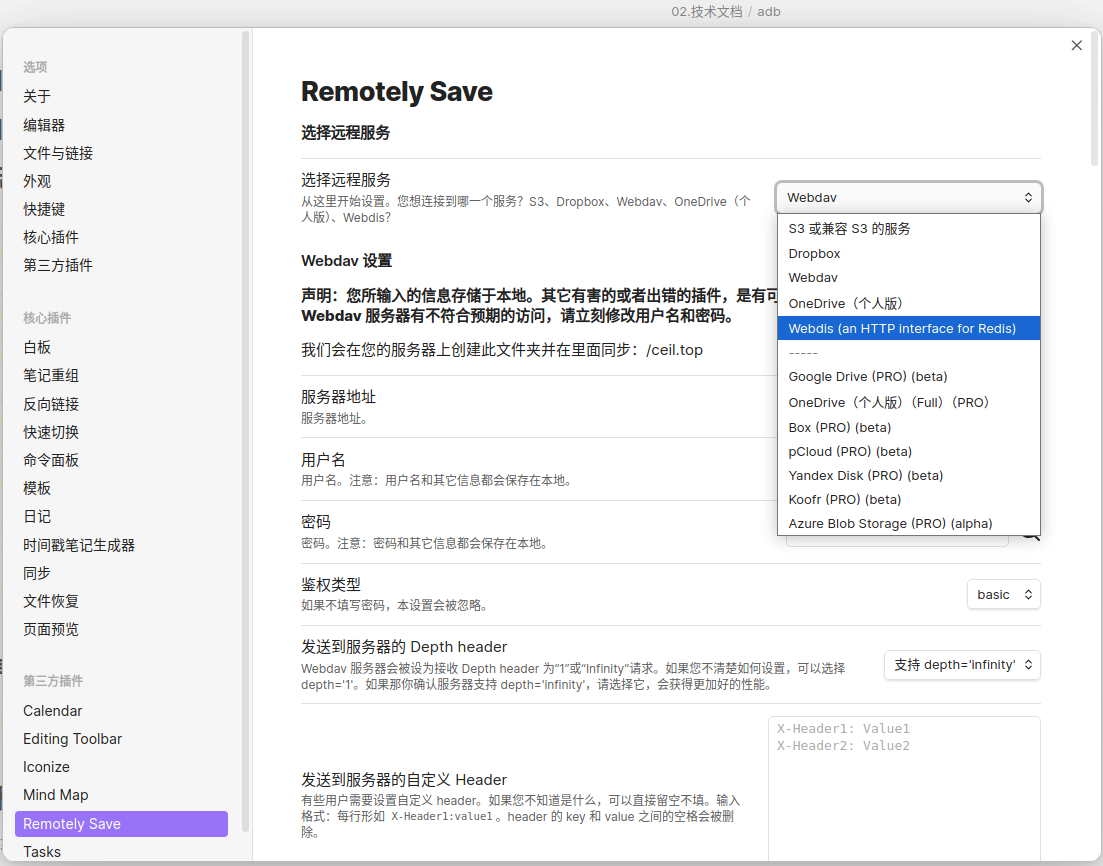The width and height of the screenshot is (1103, 866).
Task: Open the Depth header infinity dropdown
Action: point(961,665)
